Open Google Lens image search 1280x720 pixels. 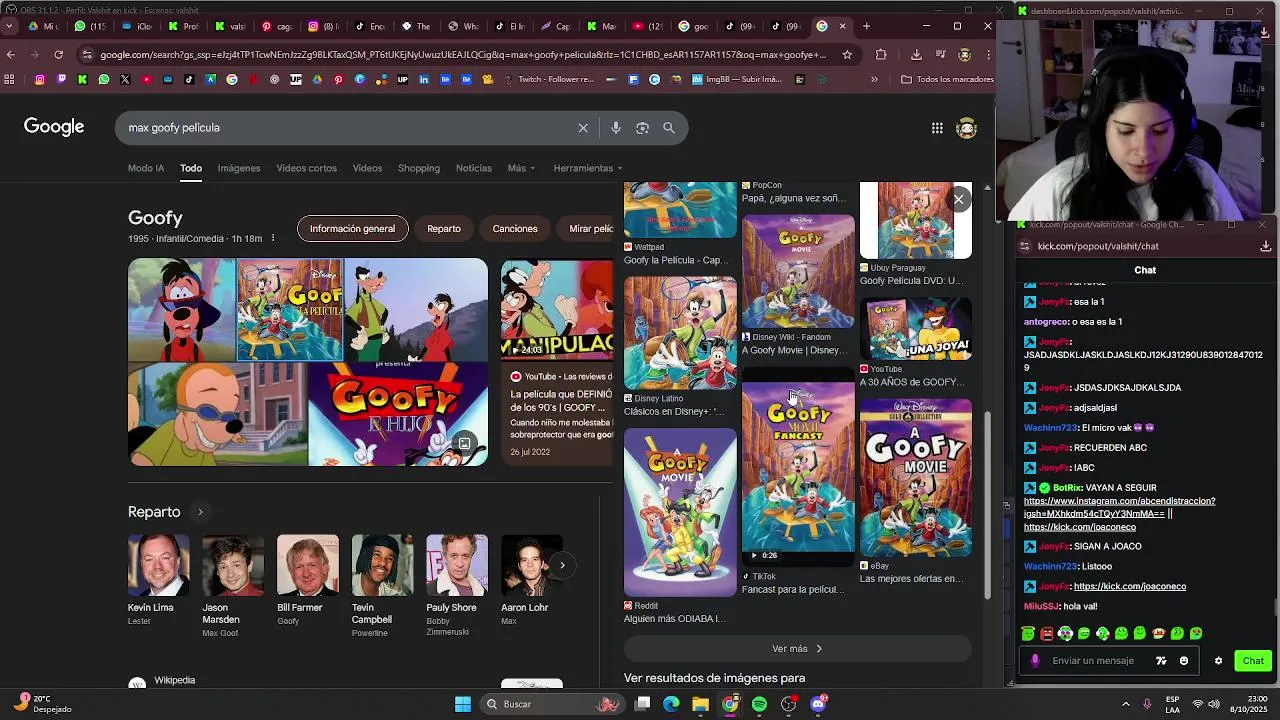(642, 128)
